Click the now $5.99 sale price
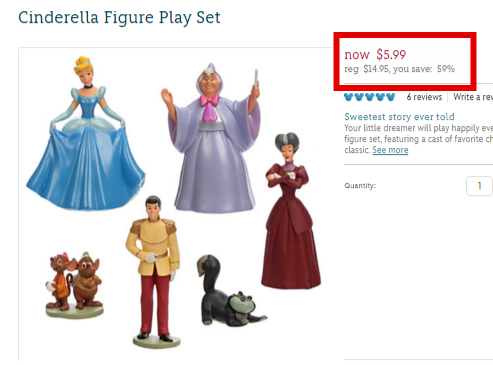The image size is (493, 365). point(375,54)
